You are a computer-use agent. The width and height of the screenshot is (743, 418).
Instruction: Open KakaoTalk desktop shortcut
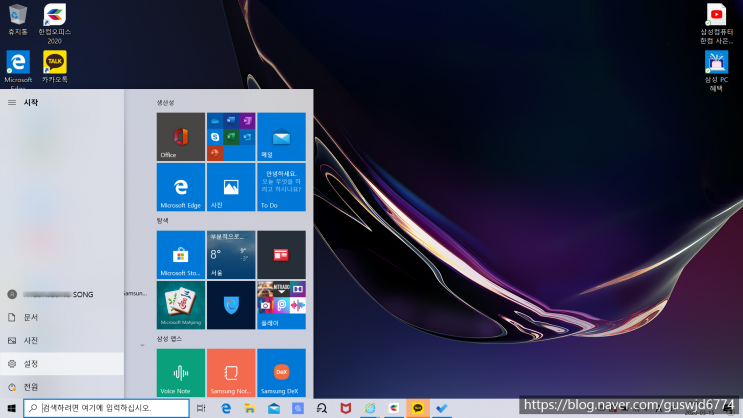click(55, 63)
